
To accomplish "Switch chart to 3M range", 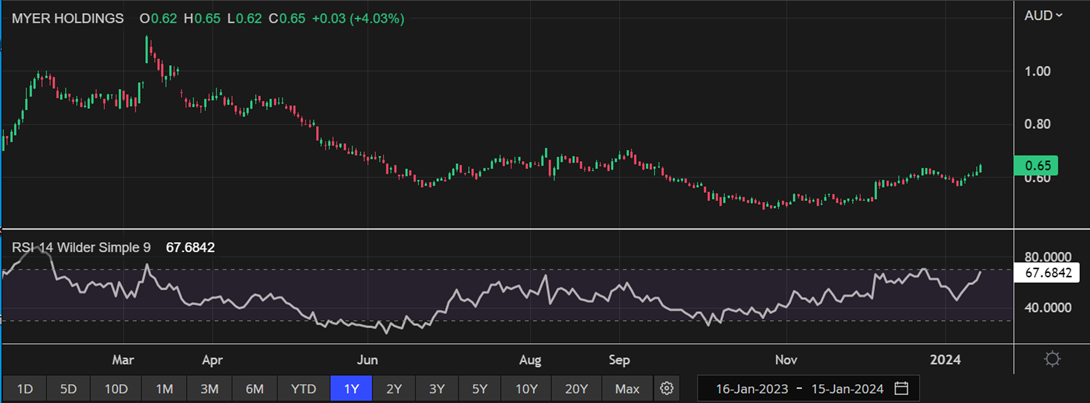I will click(x=209, y=388).
